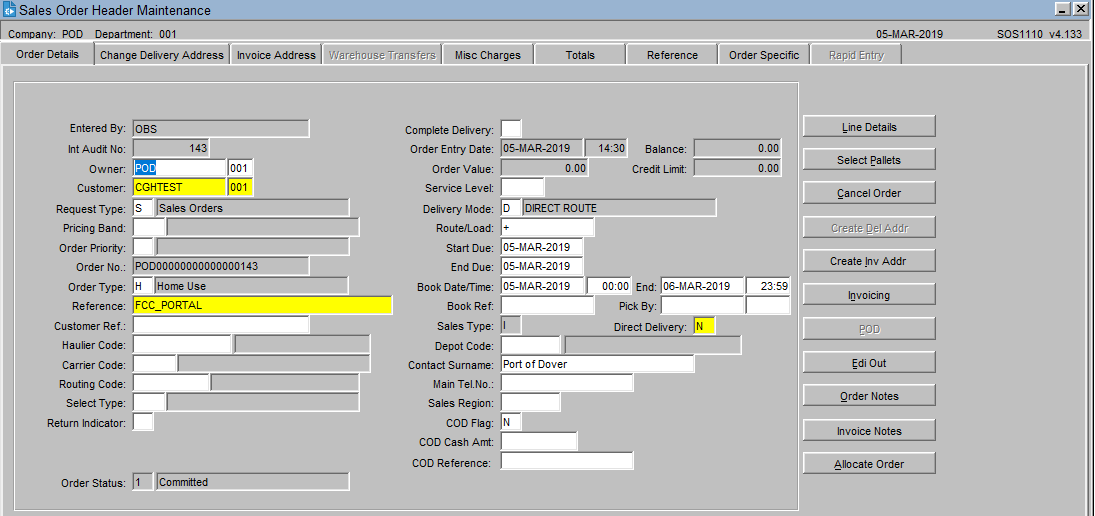The width and height of the screenshot is (1095, 516).
Task: Click the Return Indicator box
Action: [x=143, y=422]
